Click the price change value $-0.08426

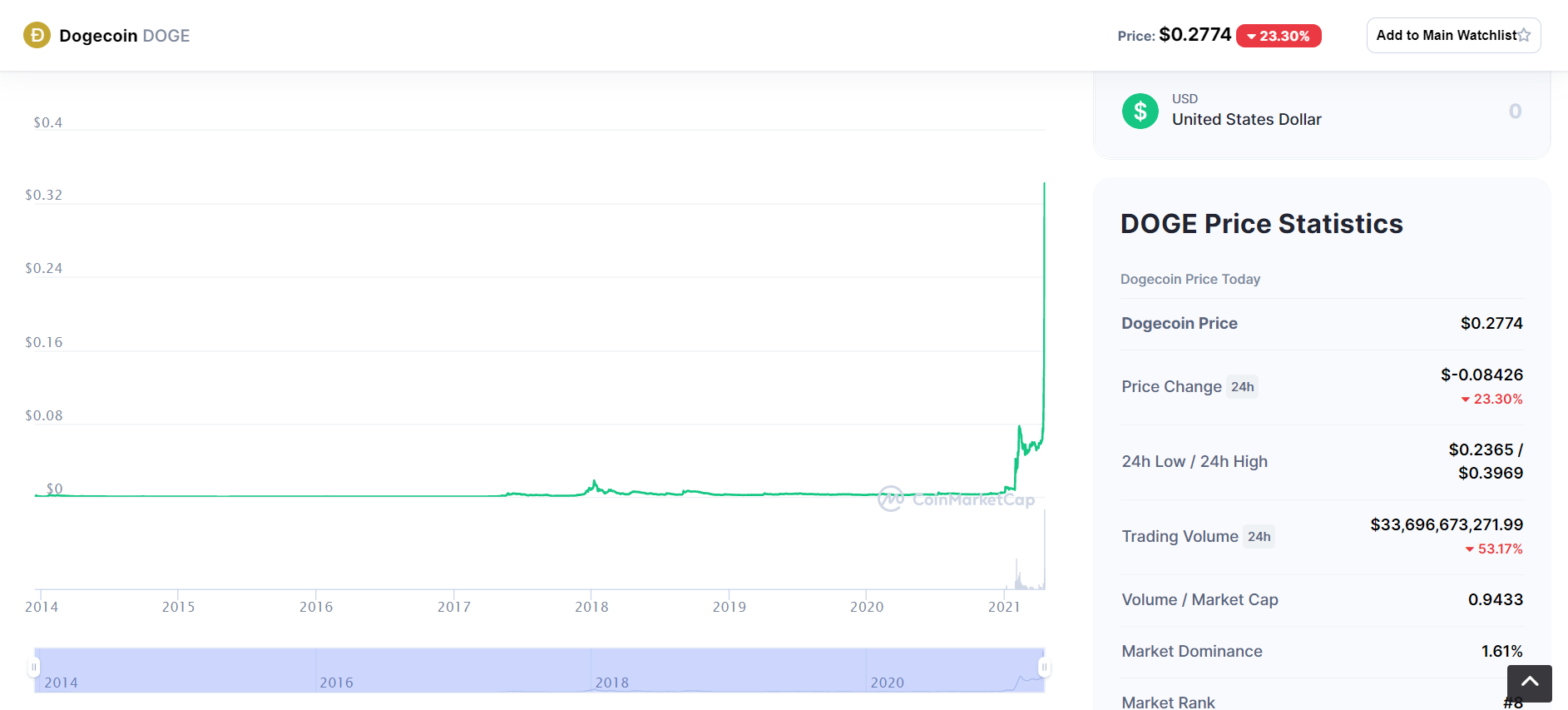click(x=1481, y=375)
